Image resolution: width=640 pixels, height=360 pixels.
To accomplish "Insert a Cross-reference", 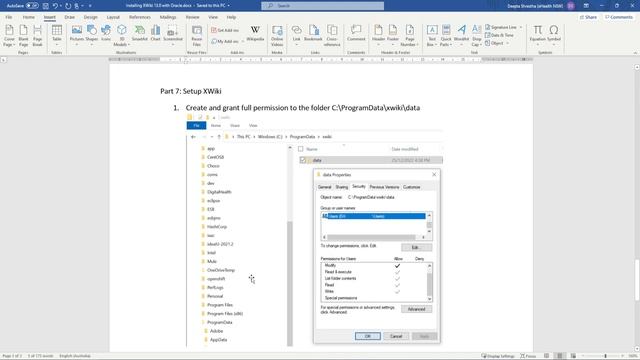I will (x=332, y=36).
